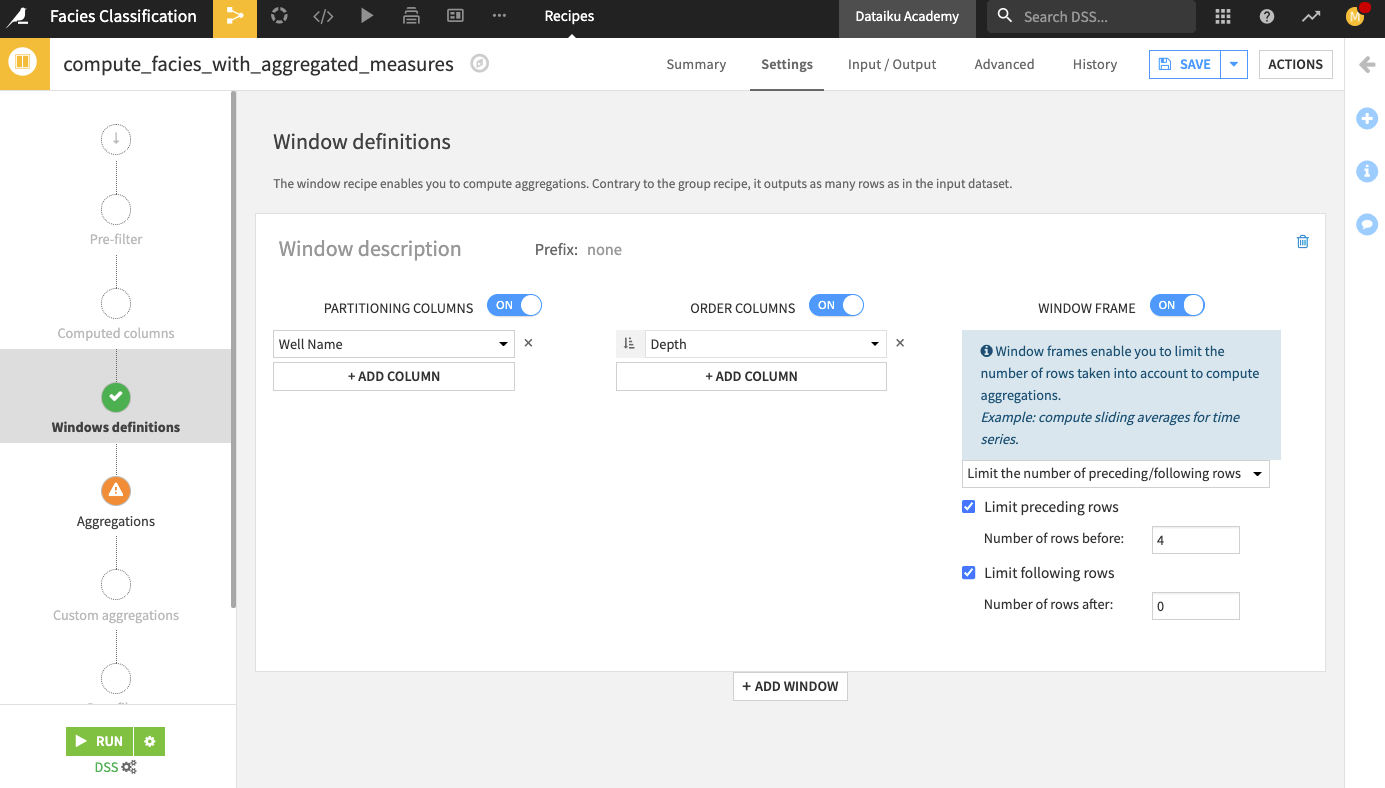This screenshot has height=788, width=1385.
Task: Open the applications grid icon
Action: tap(1223, 17)
